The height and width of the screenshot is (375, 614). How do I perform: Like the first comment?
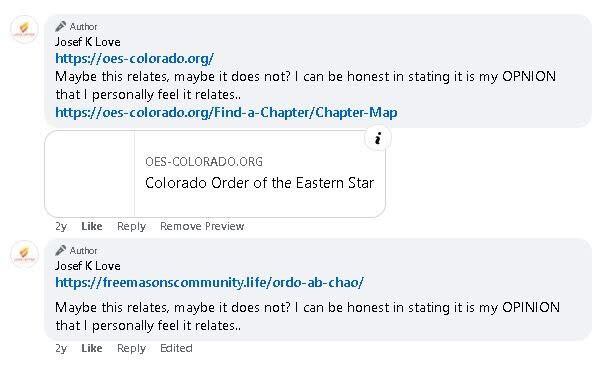coord(92,226)
